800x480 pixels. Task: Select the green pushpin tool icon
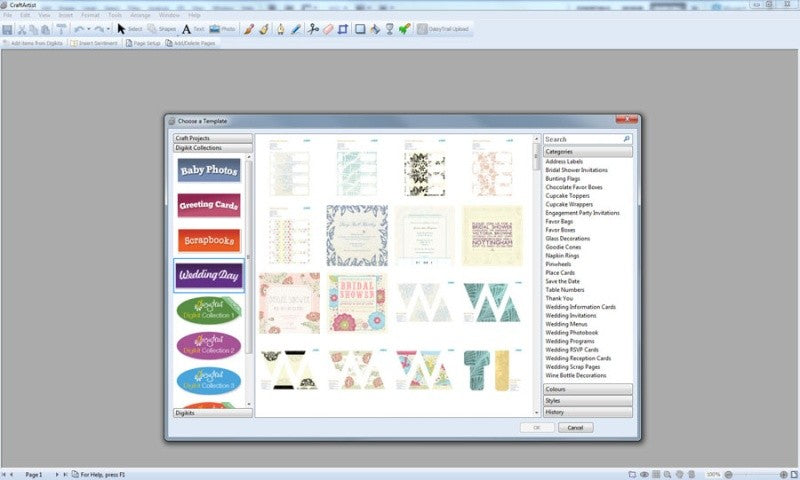tap(404, 29)
